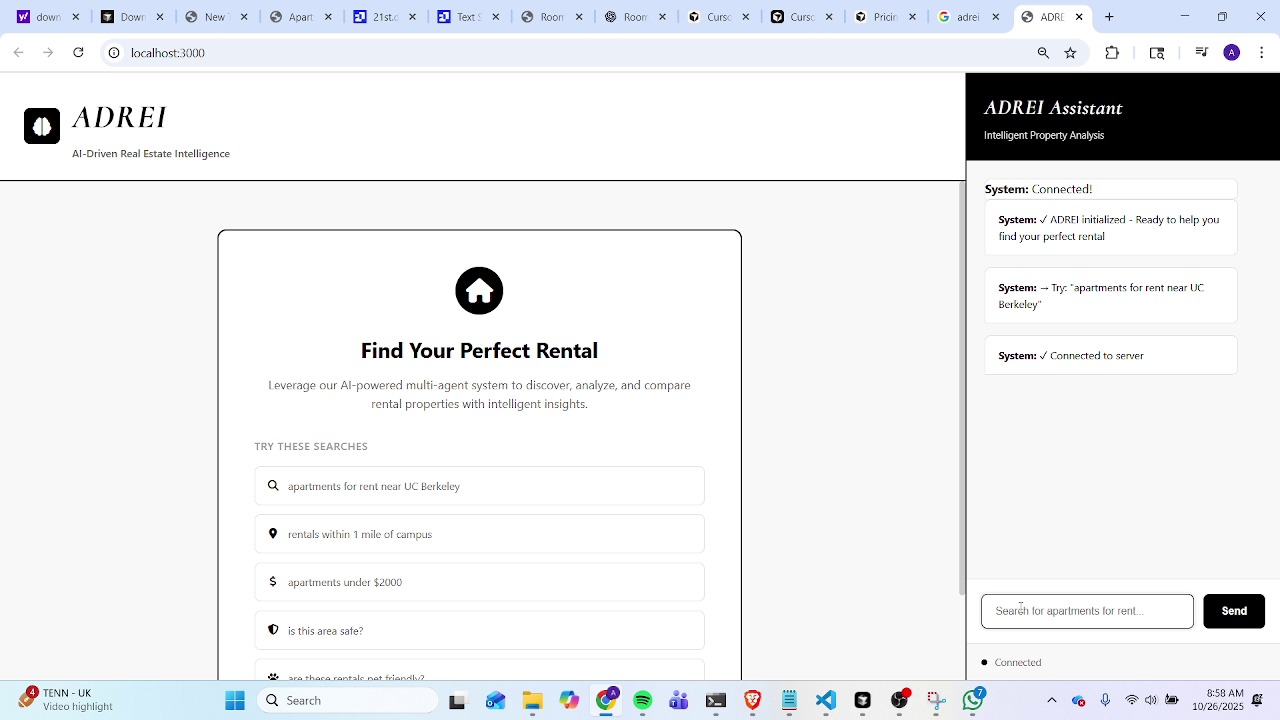This screenshot has height=720, width=1280.
Task: Click the magnifier icon beside UC Berkeley suggestion
Action: (273, 486)
